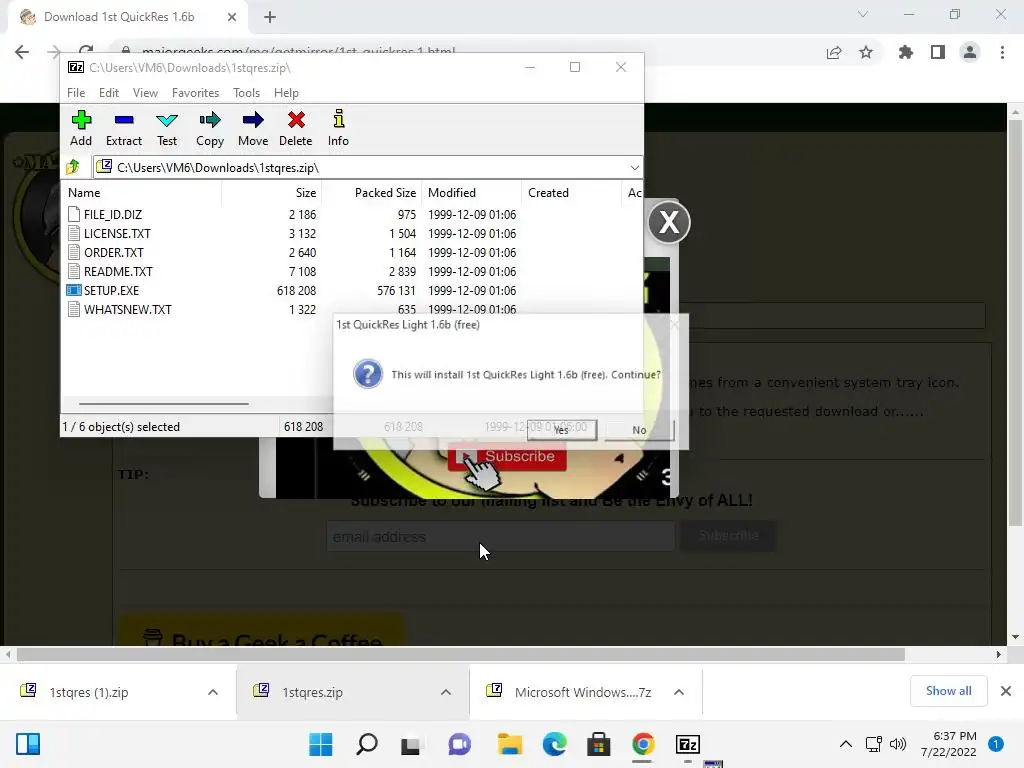1024x768 pixels.
Task: Go back in Chrome browser
Action: pyautogui.click(x=22, y=52)
